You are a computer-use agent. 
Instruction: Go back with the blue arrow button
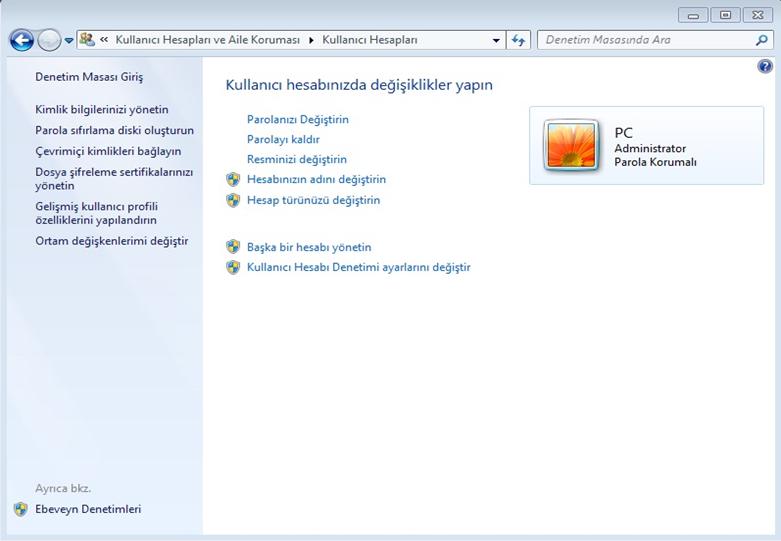pos(22,40)
